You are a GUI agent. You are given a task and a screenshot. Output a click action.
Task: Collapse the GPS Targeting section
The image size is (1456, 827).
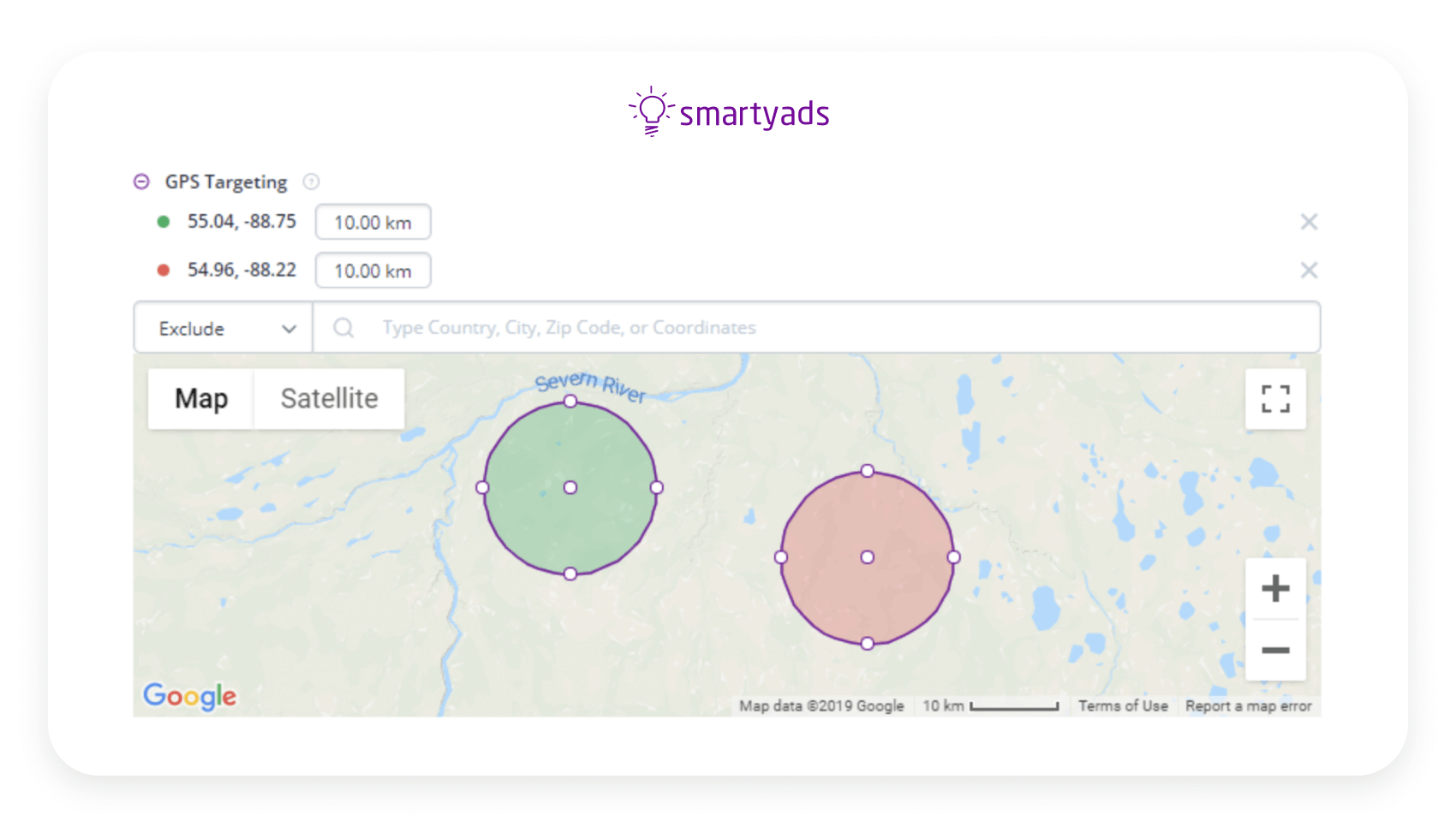[x=140, y=181]
